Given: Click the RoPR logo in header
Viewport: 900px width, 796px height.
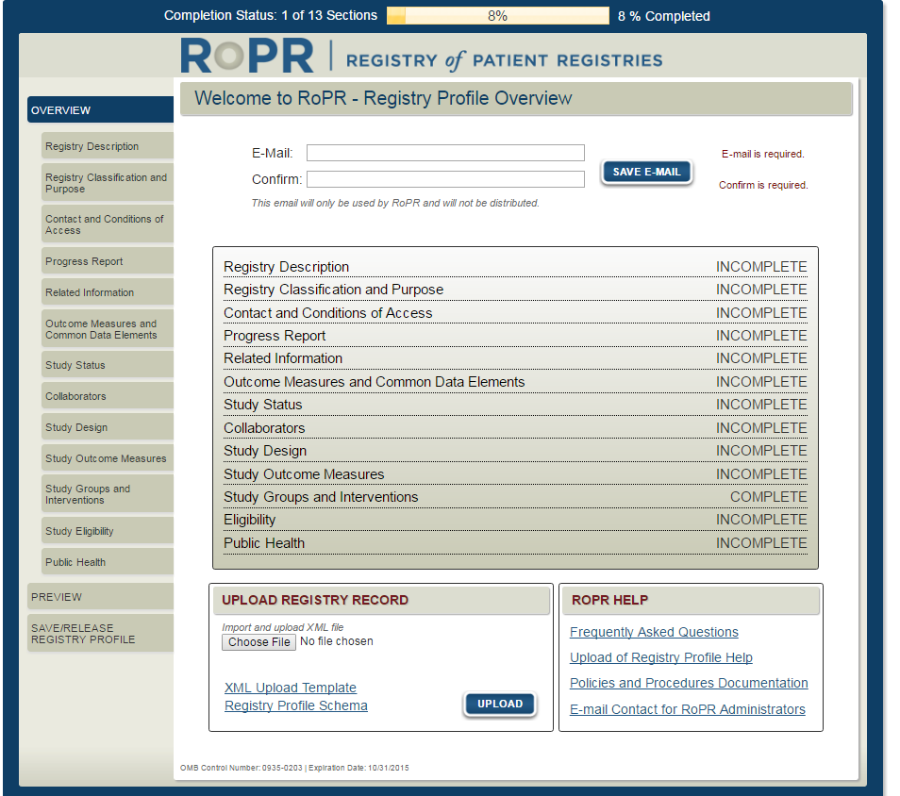Looking at the screenshot, I should point(247,56).
